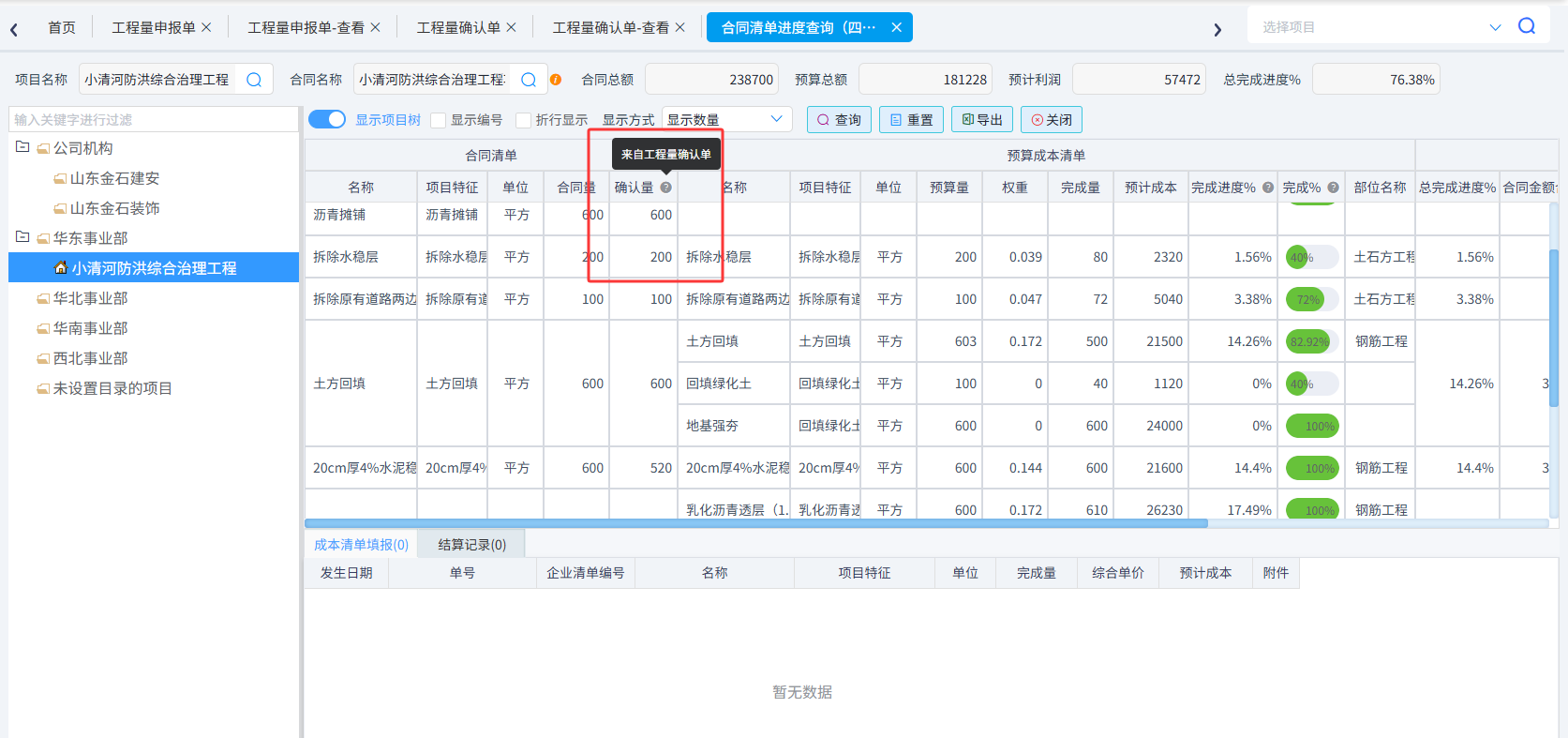Click the help icon next to 完成% header
1568x738 pixels.
point(1333,188)
